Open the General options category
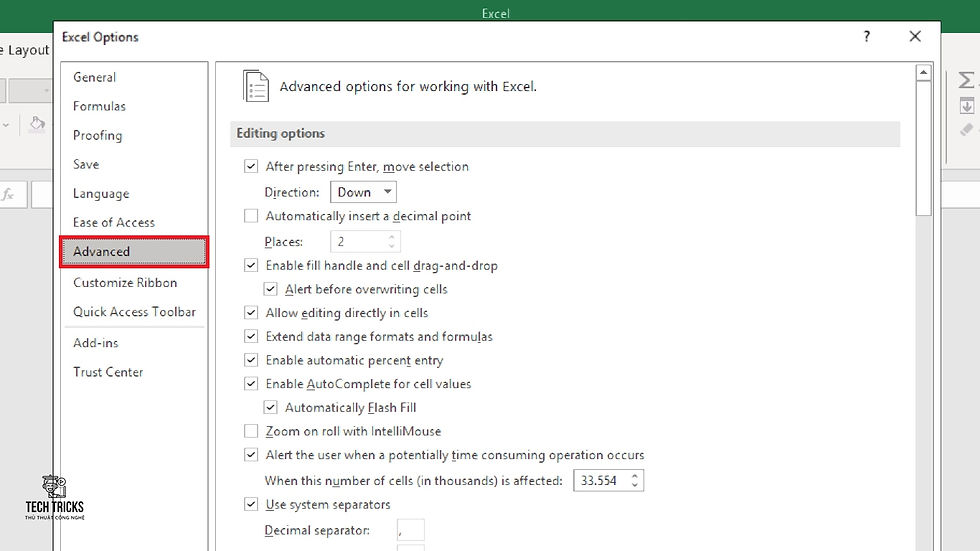Viewport: 980px width, 551px height. coord(94,77)
